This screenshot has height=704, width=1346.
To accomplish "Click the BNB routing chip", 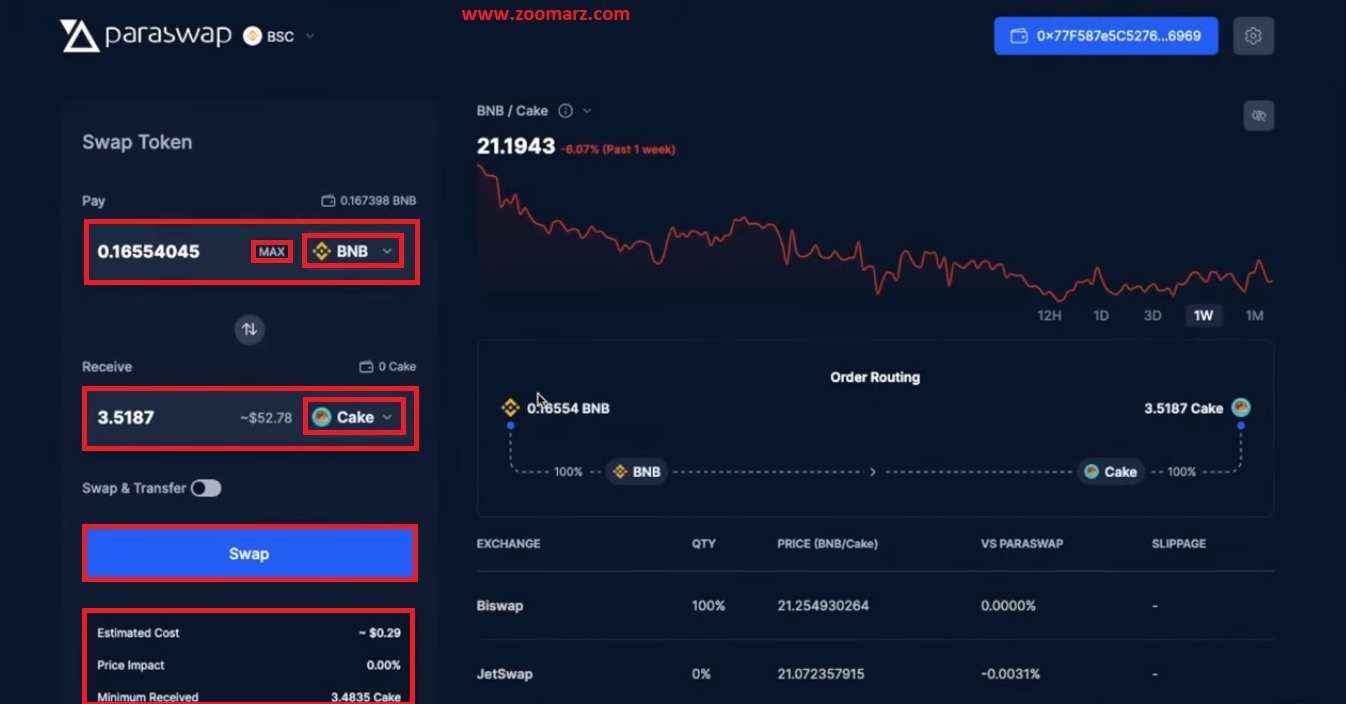I will (x=636, y=471).
